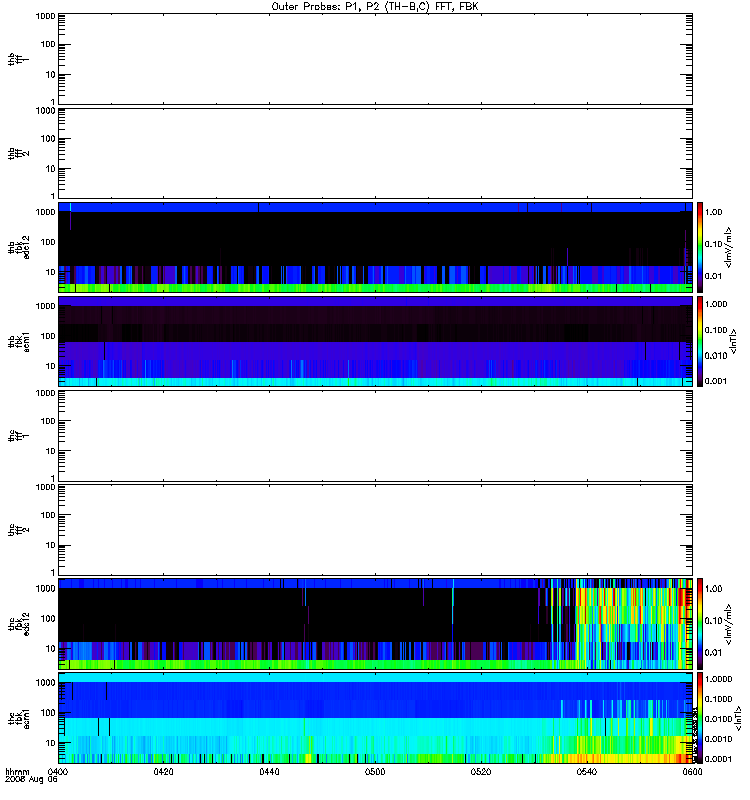Click the plot title 'Outer Probes: P1, P2 (TH-B,C) FFT, FBK'
Viewport: 750px width, 800px height.
pos(375,7)
